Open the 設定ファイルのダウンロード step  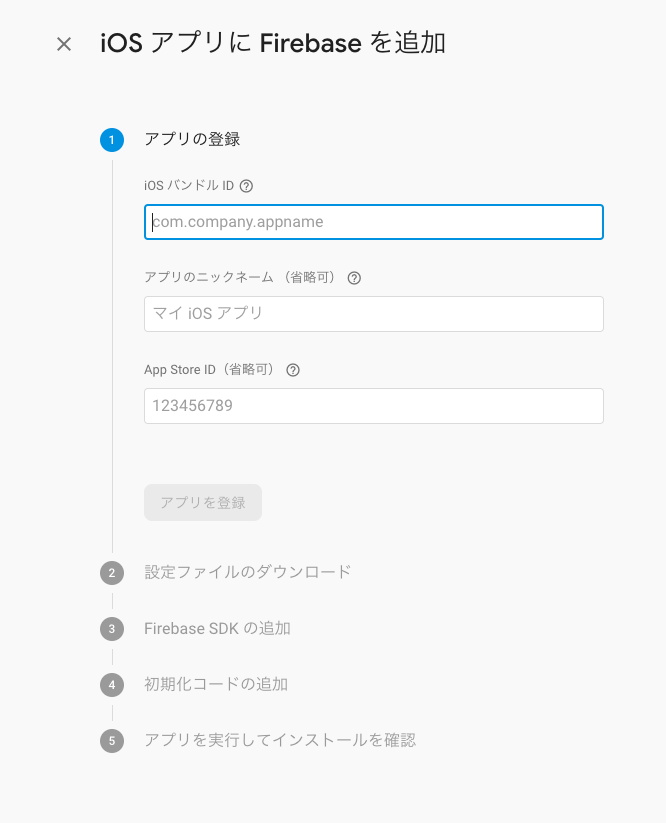246,572
